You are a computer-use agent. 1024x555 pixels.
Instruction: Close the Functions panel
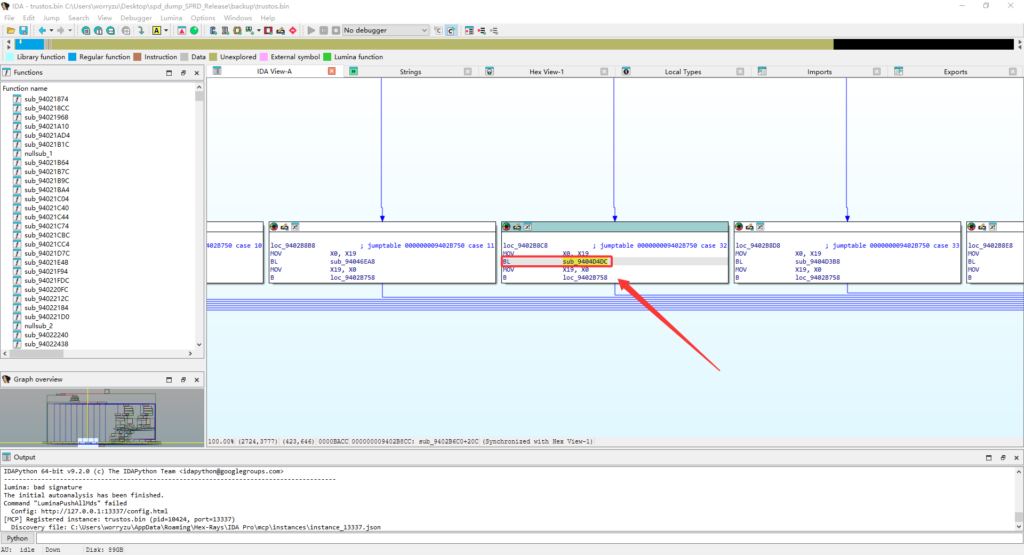pyautogui.click(x=197, y=72)
